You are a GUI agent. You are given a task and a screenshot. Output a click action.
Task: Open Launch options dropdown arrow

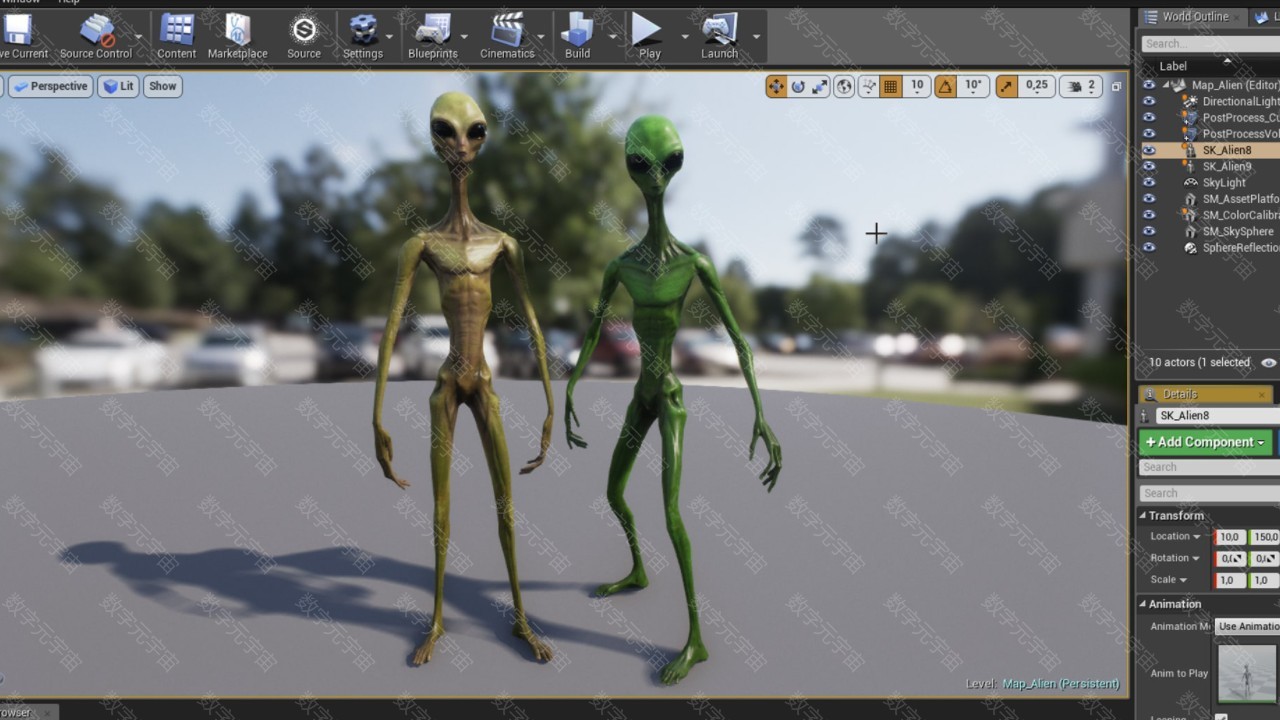[756, 37]
